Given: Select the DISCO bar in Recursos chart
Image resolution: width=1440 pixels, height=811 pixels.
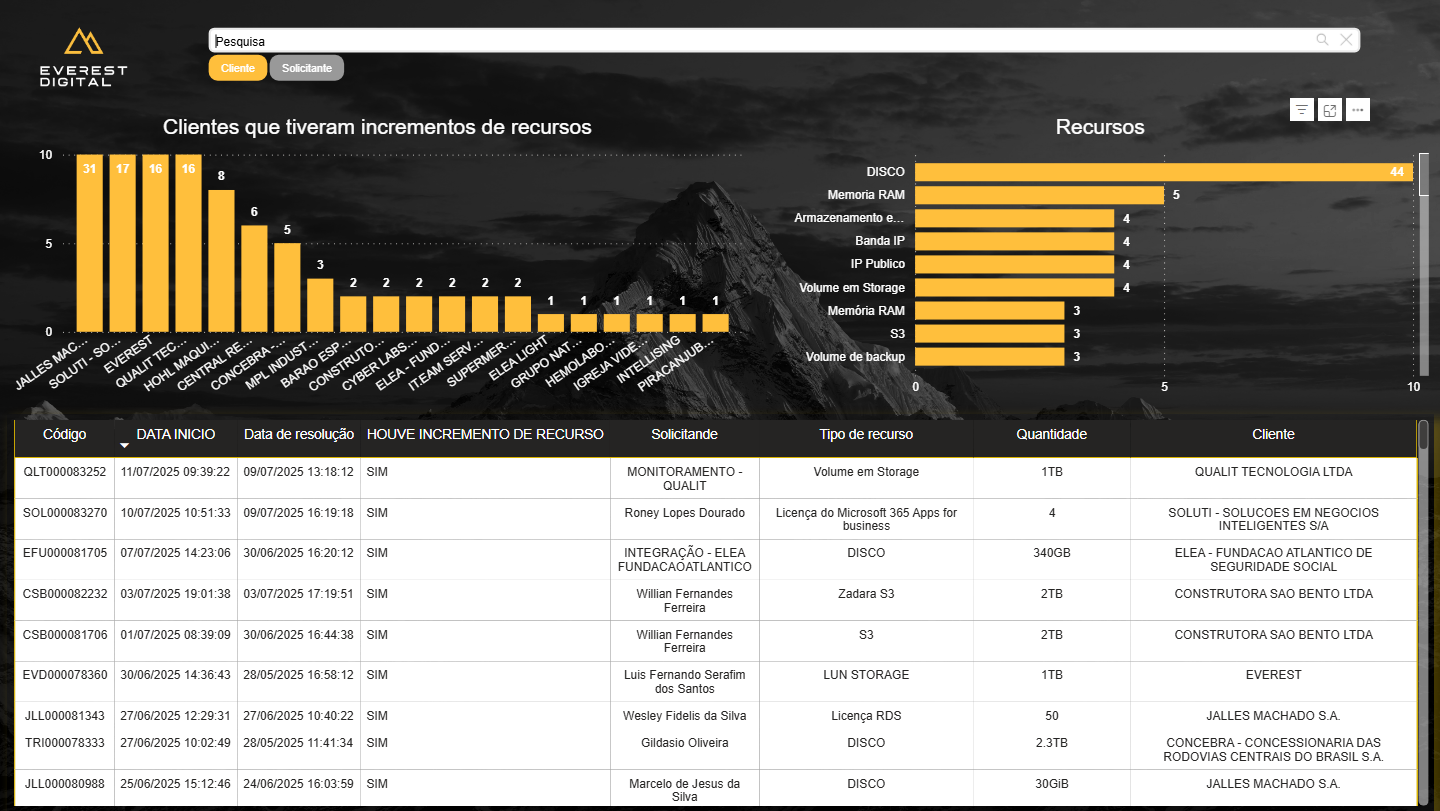Looking at the screenshot, I should [1164, 172].
